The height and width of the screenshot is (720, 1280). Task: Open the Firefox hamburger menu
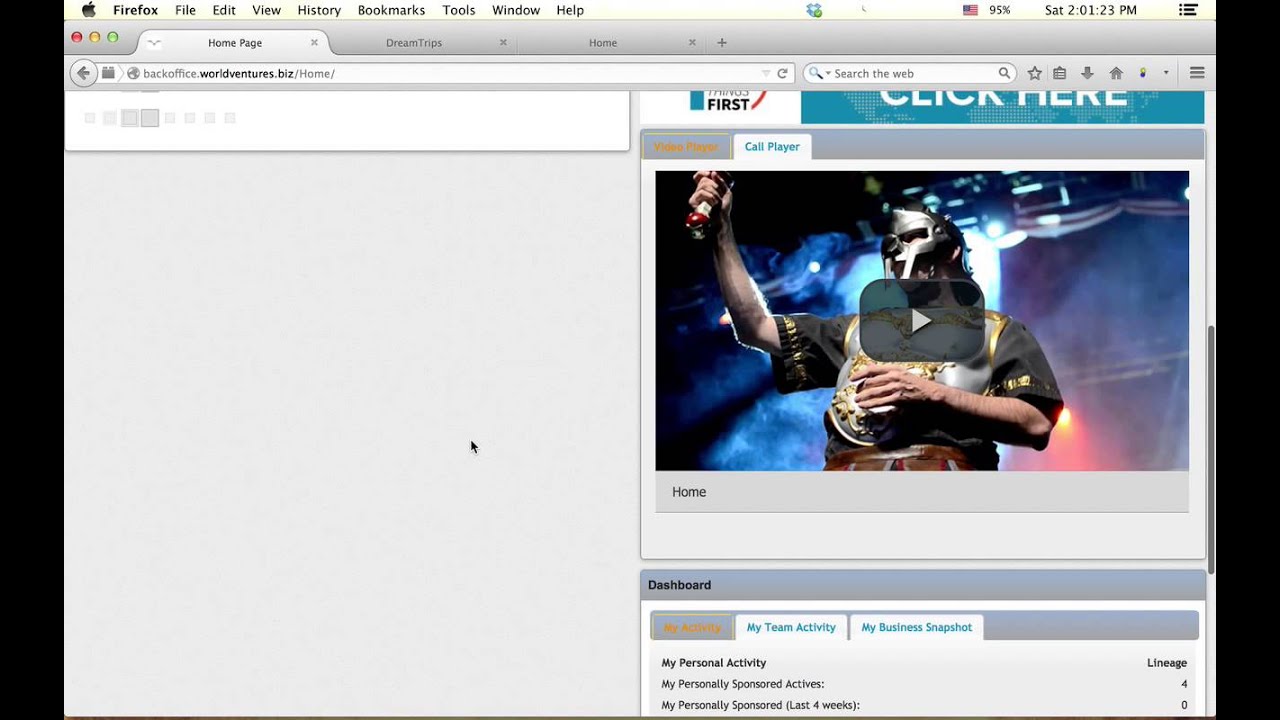[x=1197, y=73]
